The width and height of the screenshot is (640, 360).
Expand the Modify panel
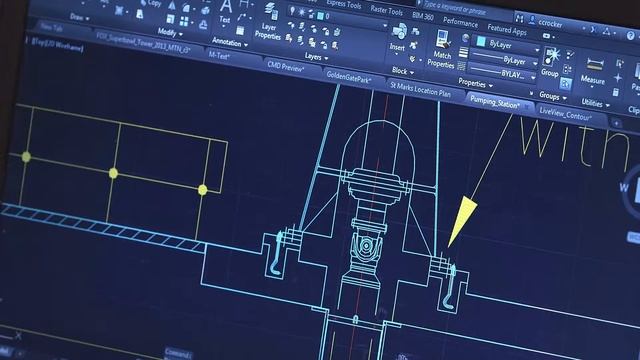170,32
